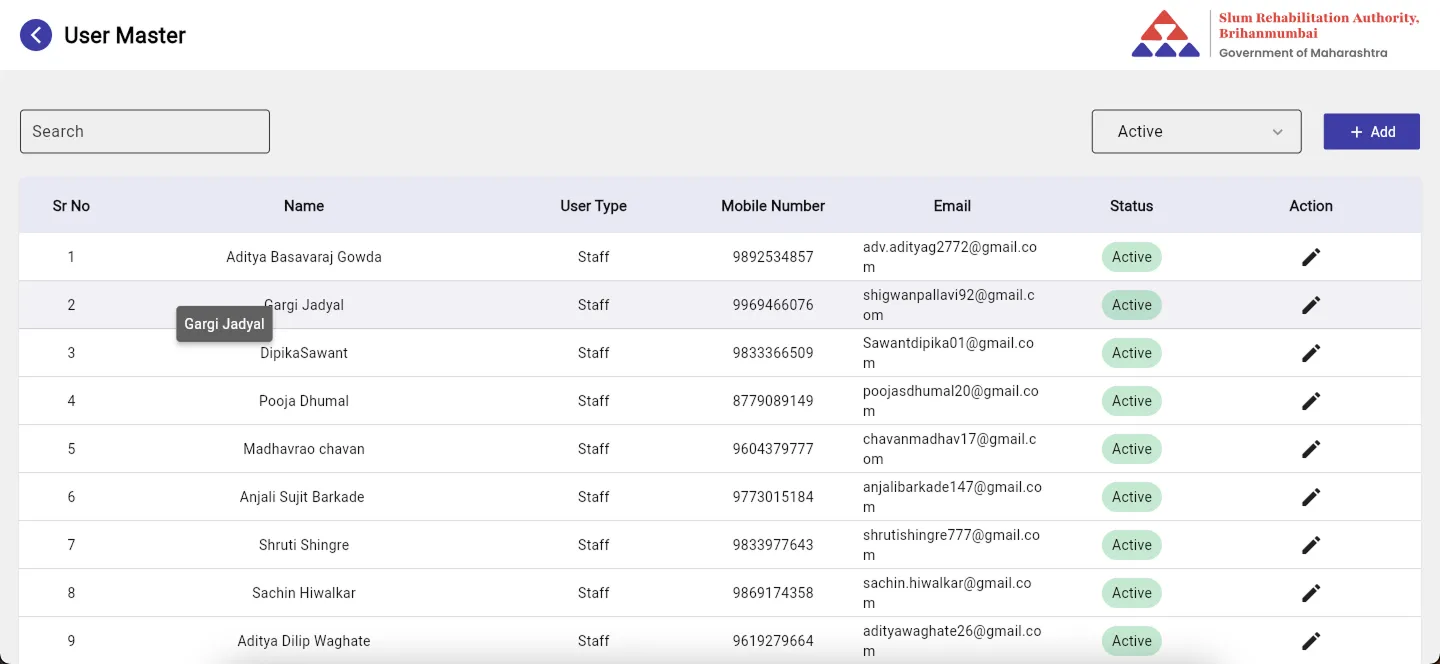The image size is (1440, 664).
Task: Click shigwanpallavi92@gmail.com email address
Action: pos(951,305)
